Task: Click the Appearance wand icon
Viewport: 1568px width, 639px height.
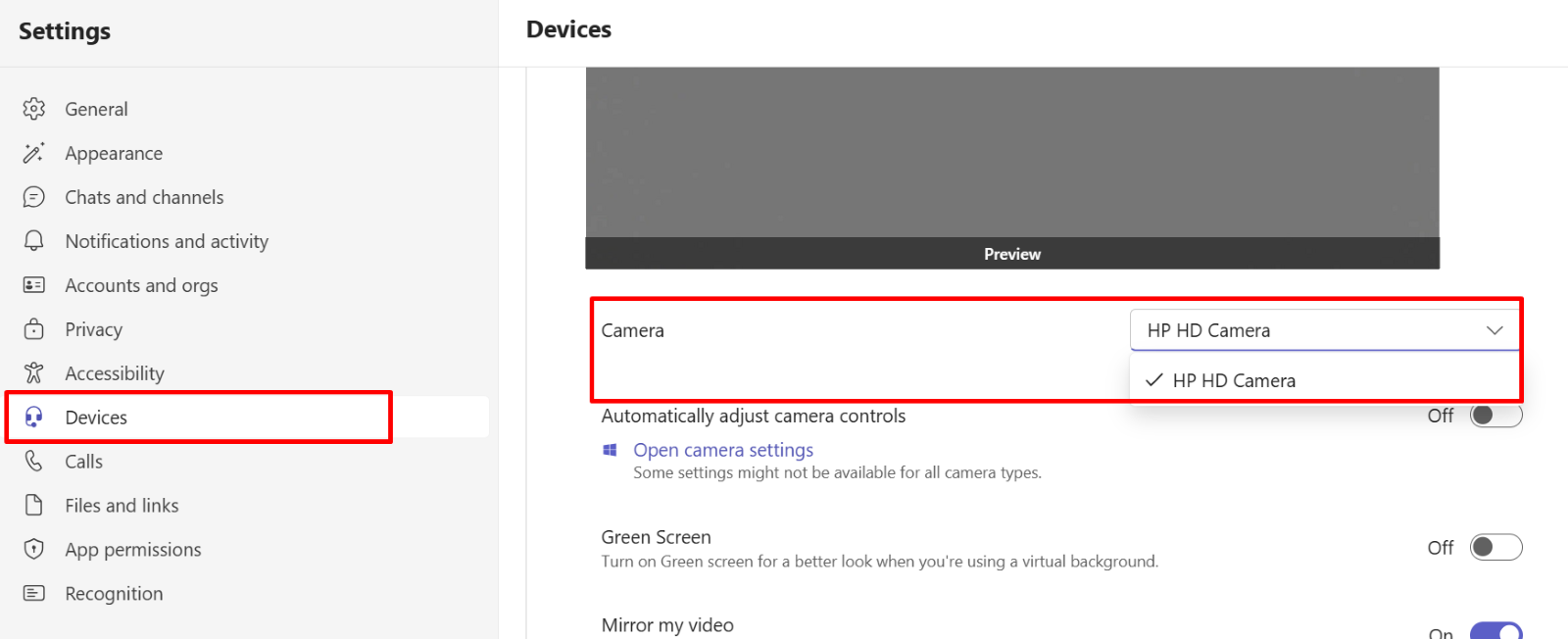Action: 34,153
